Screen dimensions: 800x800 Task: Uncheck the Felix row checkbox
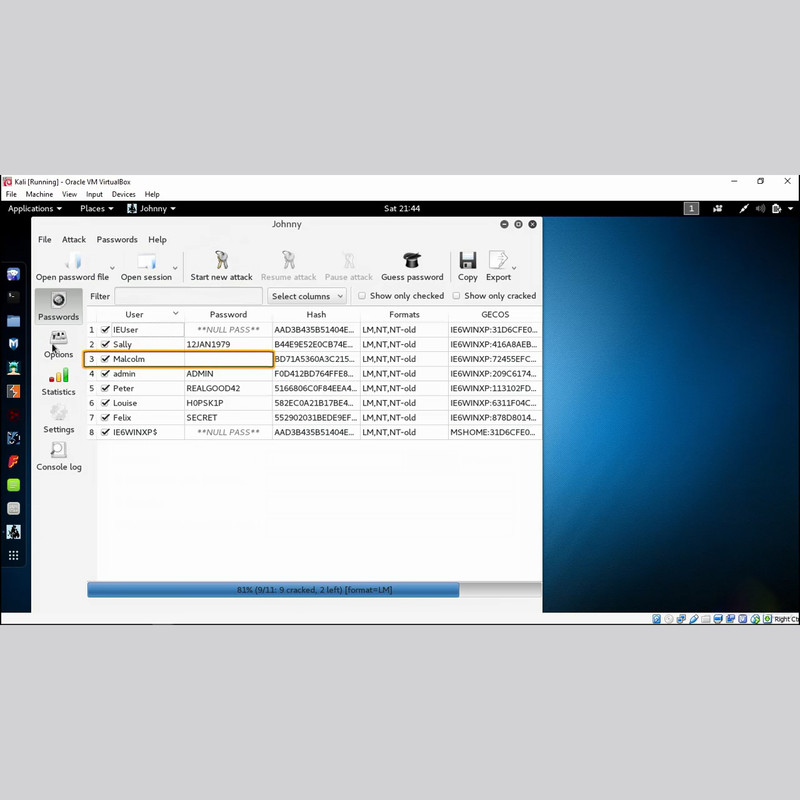[x=105, y=417]
